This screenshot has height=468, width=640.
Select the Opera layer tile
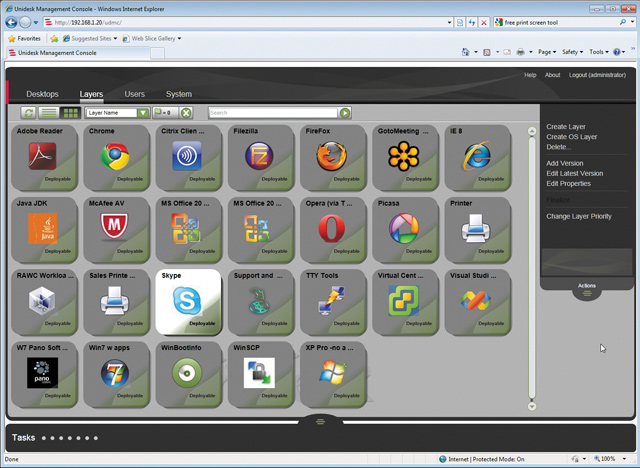click(333, 230)
